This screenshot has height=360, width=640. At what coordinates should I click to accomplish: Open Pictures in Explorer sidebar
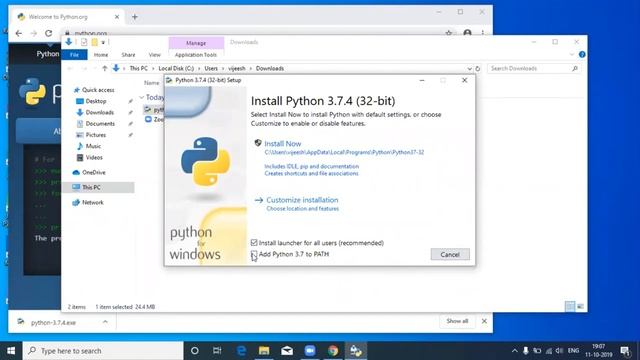[96, 135]
